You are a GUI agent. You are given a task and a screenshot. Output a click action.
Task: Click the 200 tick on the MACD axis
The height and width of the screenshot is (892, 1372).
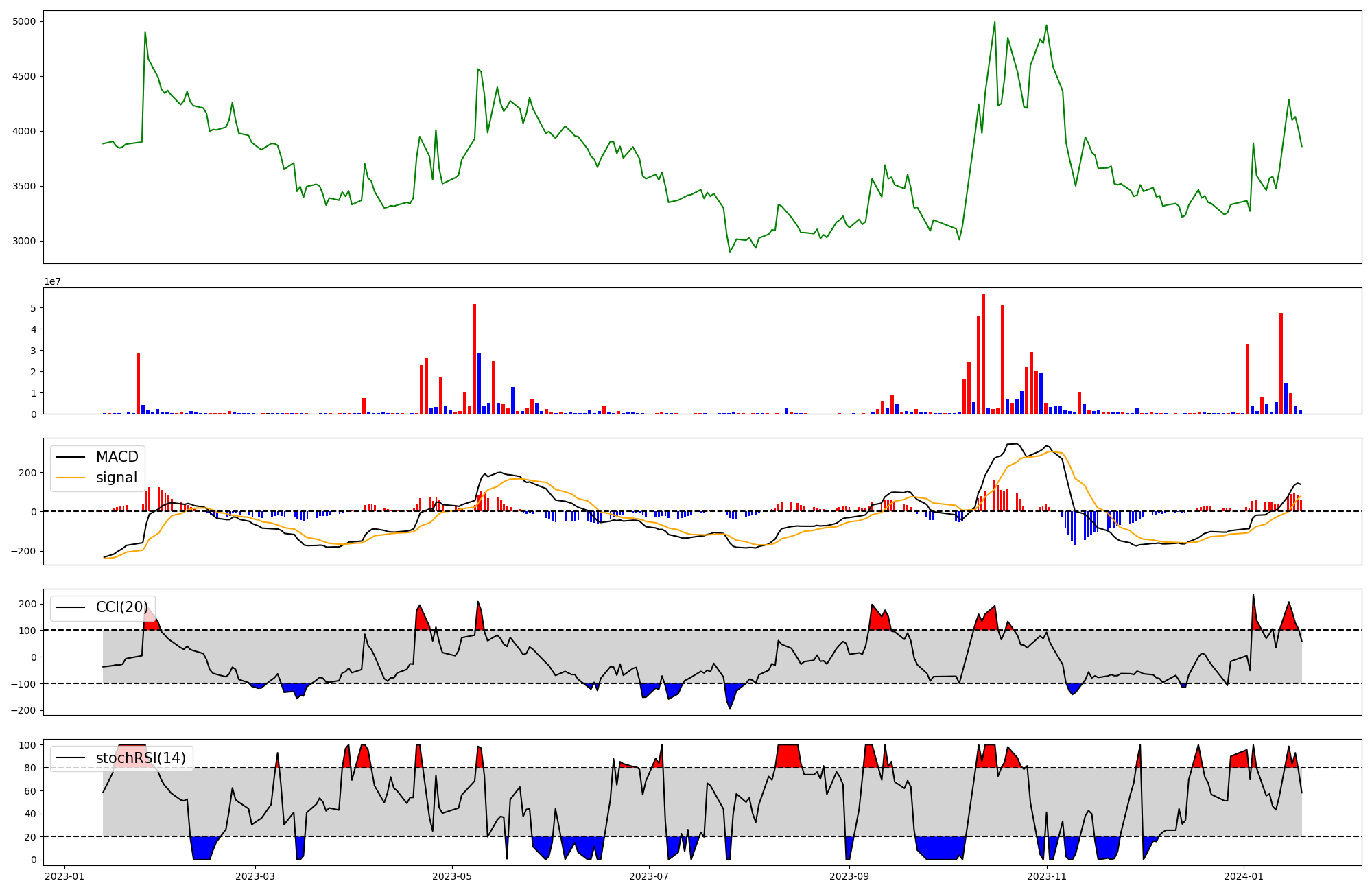(27, 473)
